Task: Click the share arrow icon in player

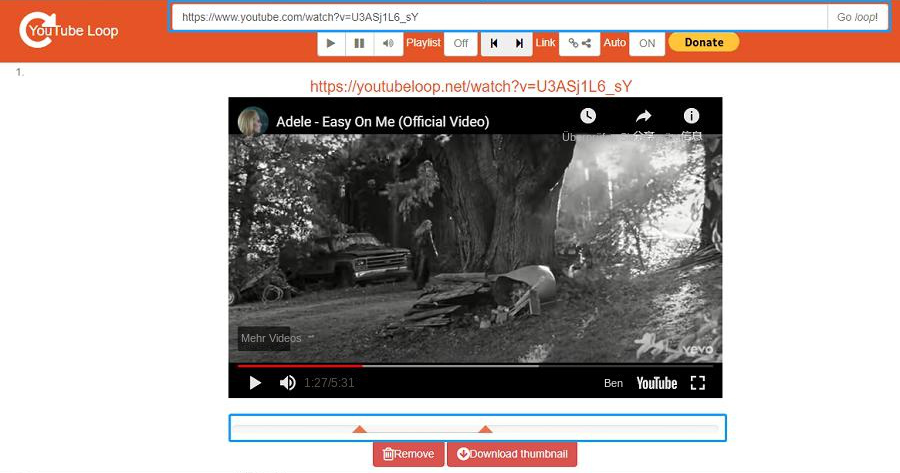Action: pyautogui.click(x=643, y=116)
